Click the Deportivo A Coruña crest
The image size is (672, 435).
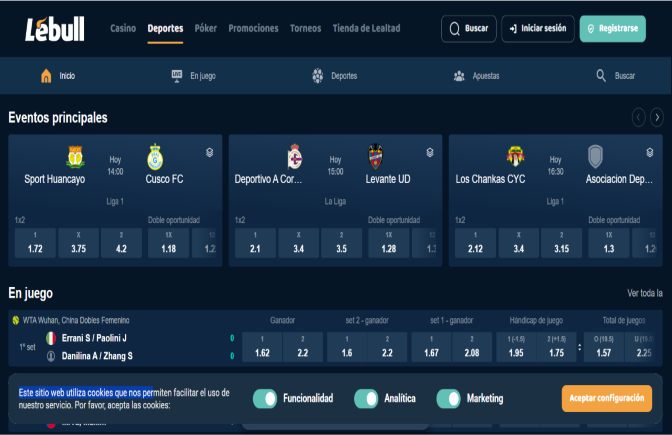[x=295, y=156]
